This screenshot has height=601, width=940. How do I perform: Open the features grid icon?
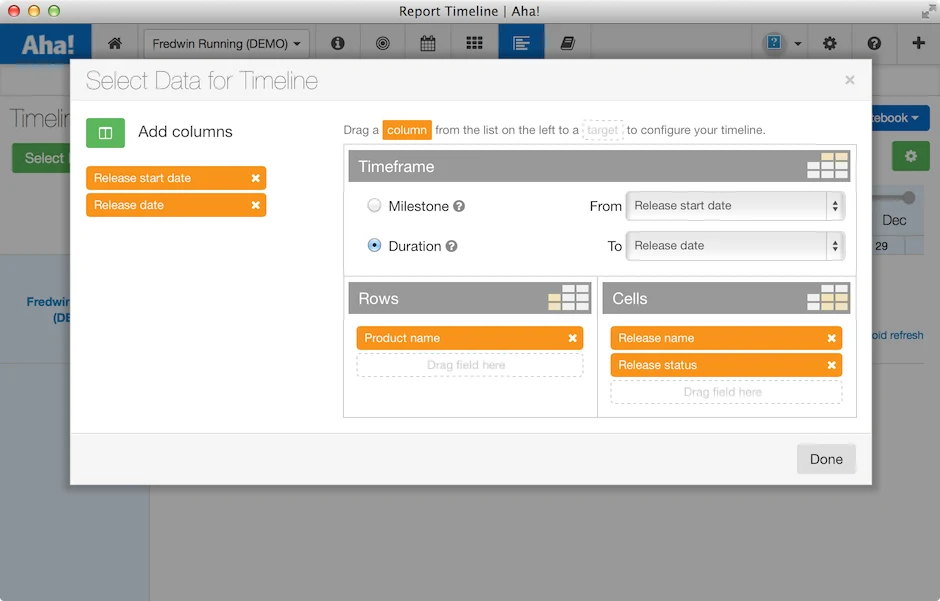click(474, 43)
